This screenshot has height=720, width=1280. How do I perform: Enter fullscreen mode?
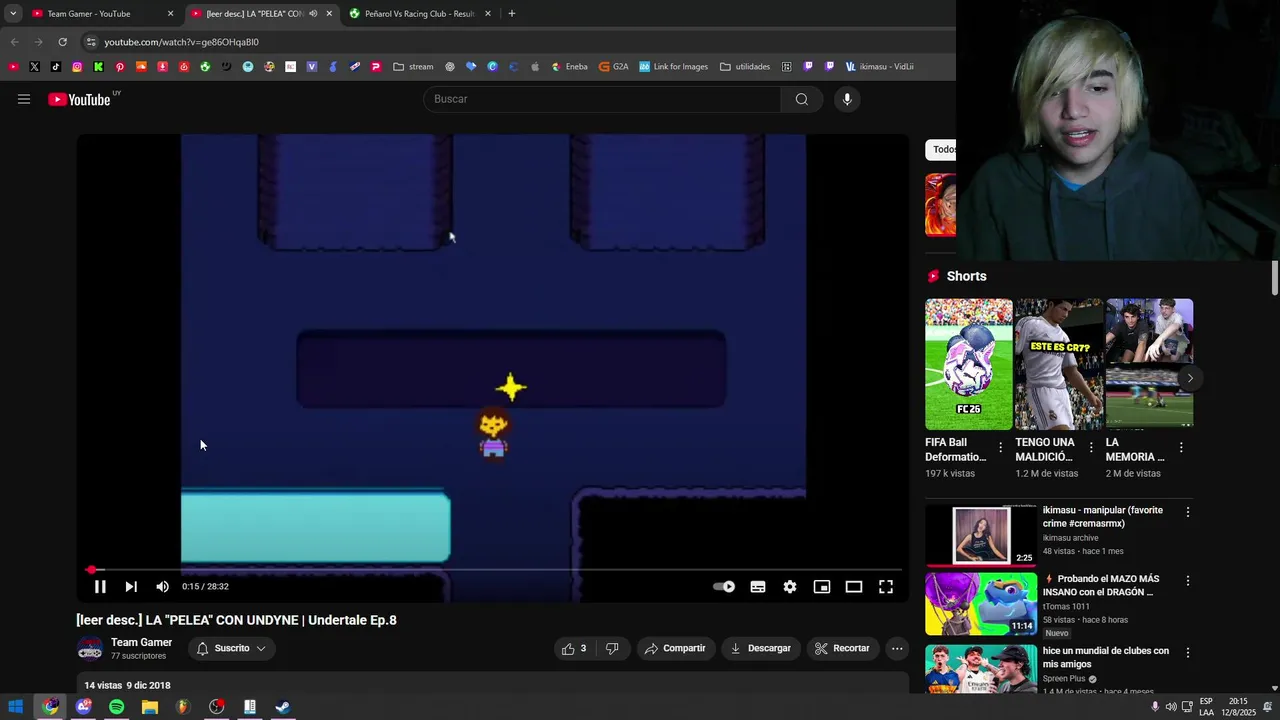pos(886,587)
